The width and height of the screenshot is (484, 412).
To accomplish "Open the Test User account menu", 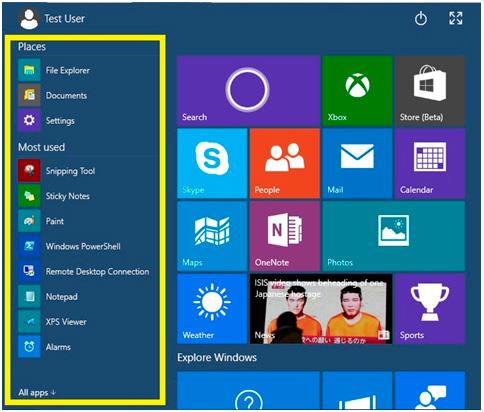I will click(x=52, y=19).
